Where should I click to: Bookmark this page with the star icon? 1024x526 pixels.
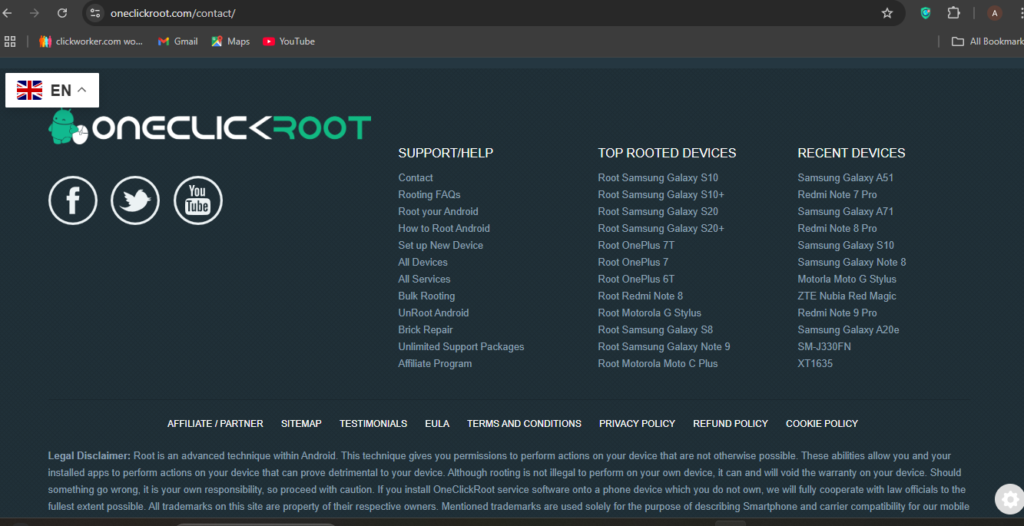(x=887, y=13)
